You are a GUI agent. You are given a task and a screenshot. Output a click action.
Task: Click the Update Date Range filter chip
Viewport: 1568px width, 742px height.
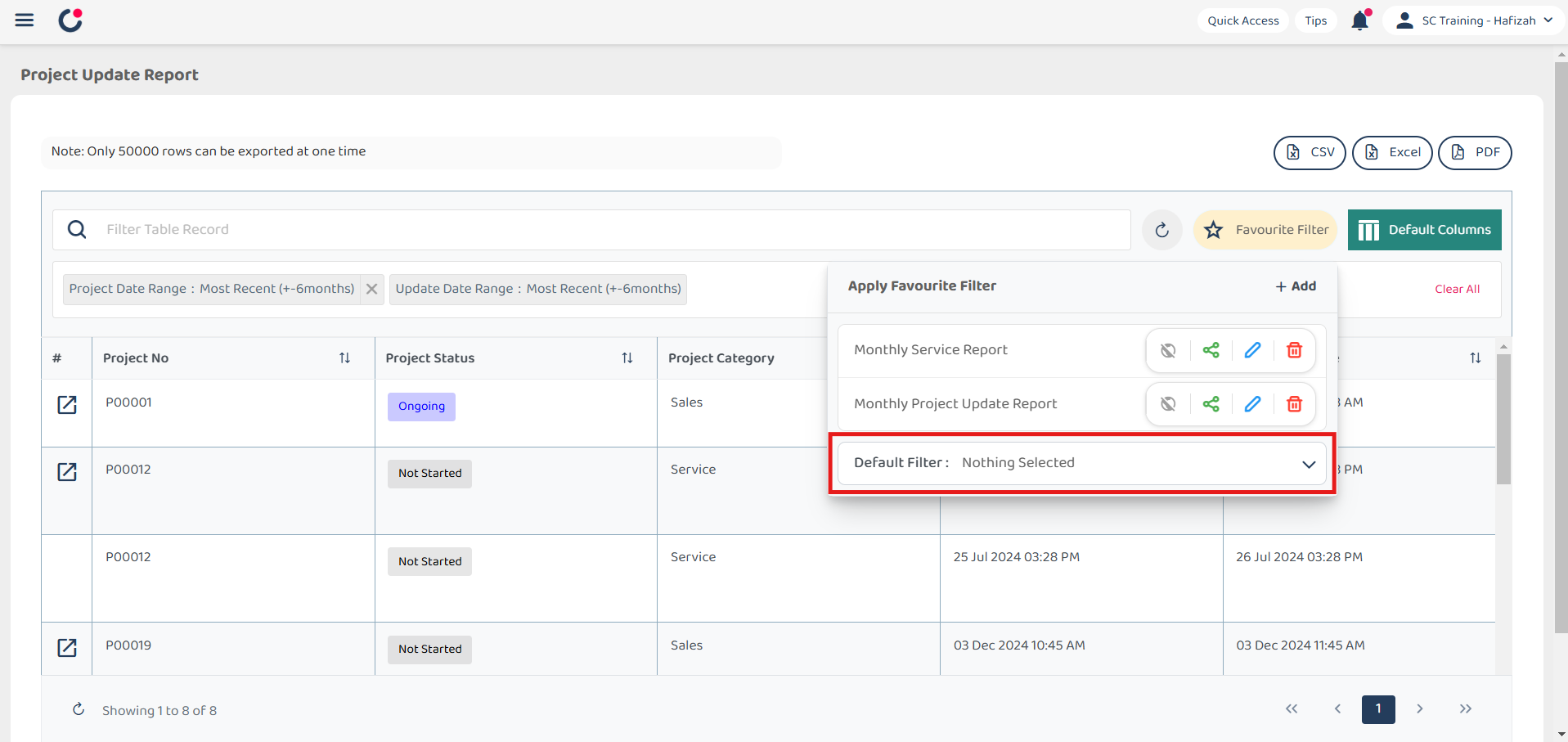coord(538,289)
